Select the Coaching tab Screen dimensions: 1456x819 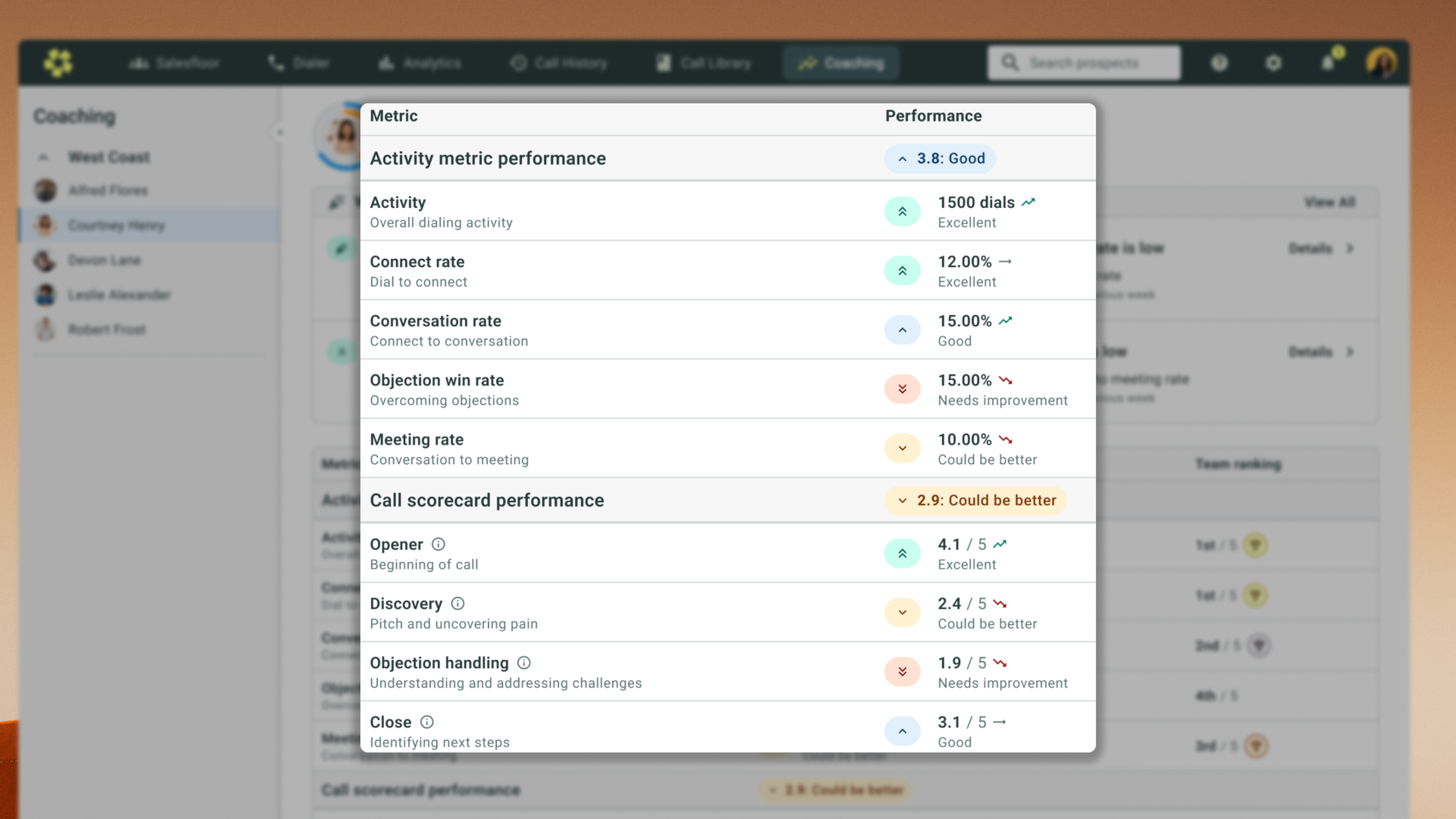[841, 63]
